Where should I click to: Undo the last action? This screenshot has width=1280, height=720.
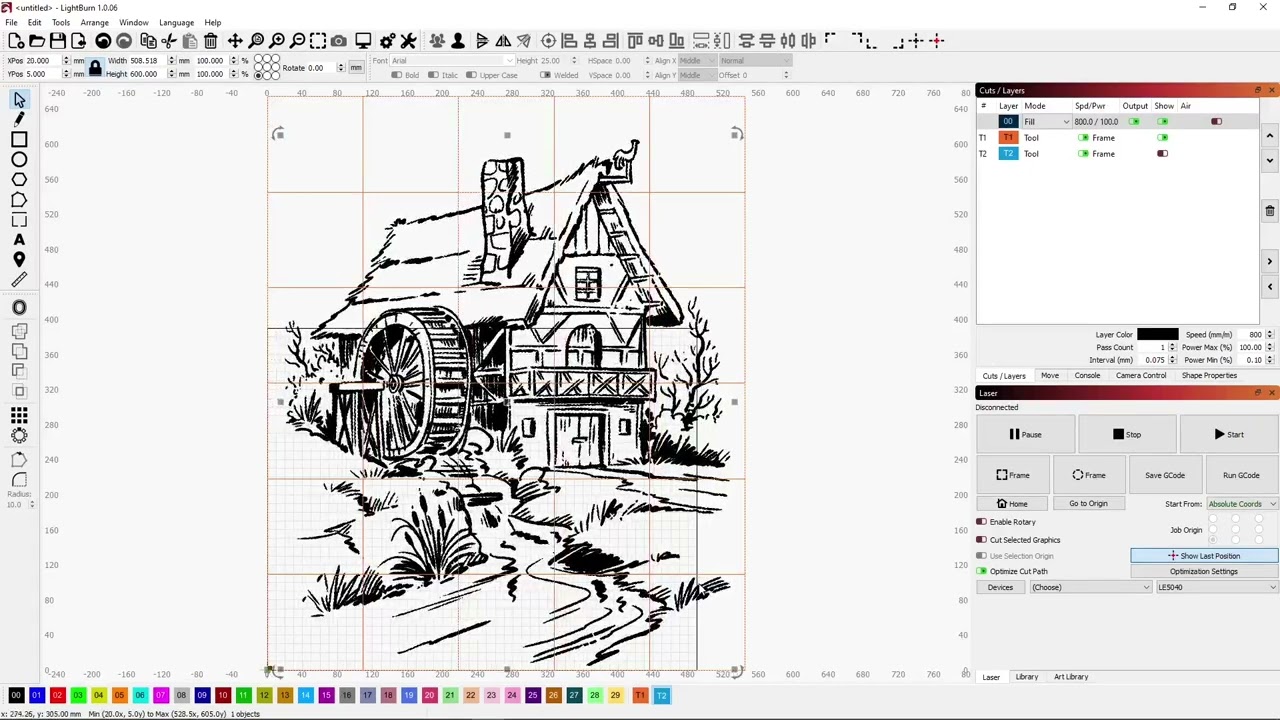103,41
